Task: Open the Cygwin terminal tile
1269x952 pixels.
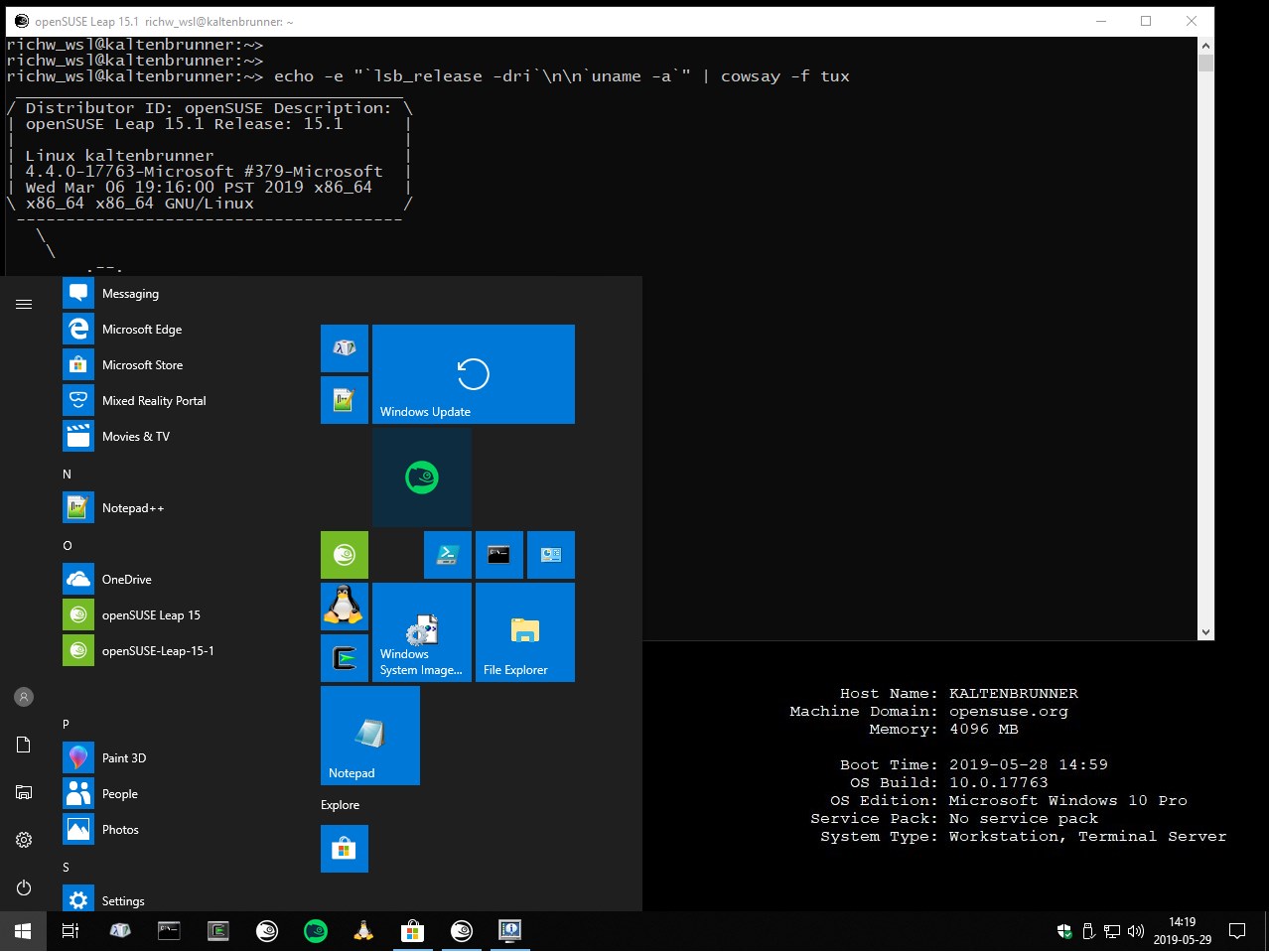Action: (x=345, y=658)
